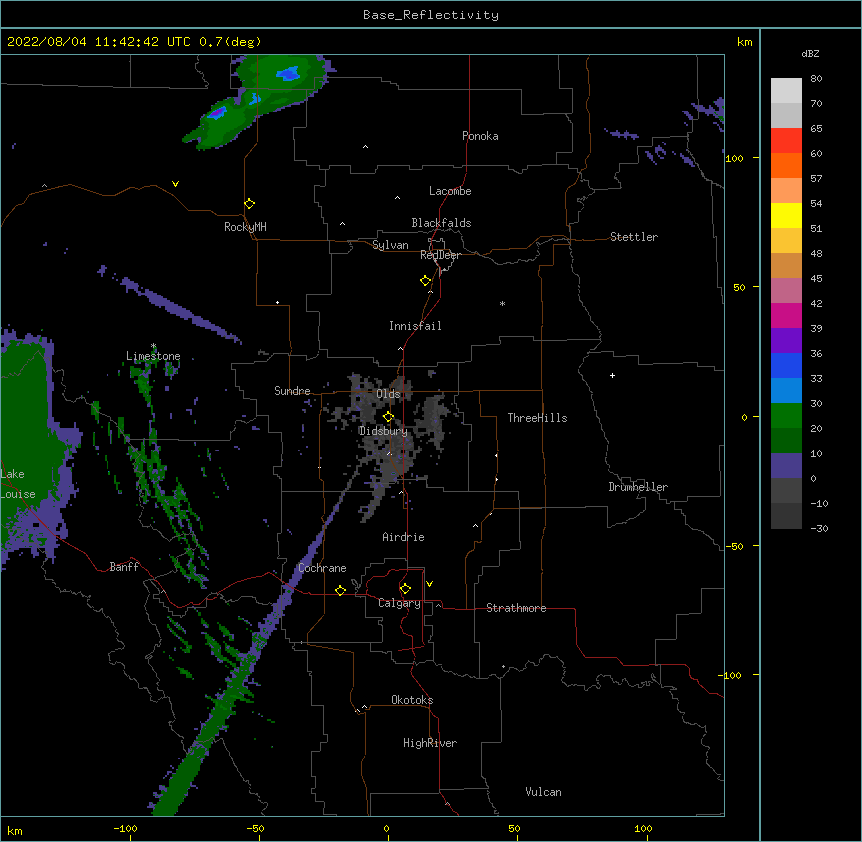Click the Okotoks label
This screenshot has height=842, width=862.
[x=412, y=700]
